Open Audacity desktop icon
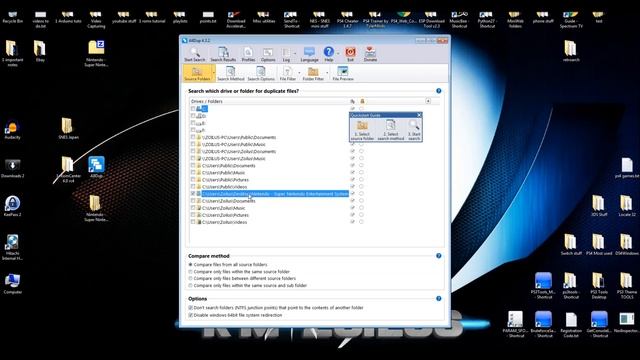The width and height of the screenshot is (640, 360). click(12, 130)
